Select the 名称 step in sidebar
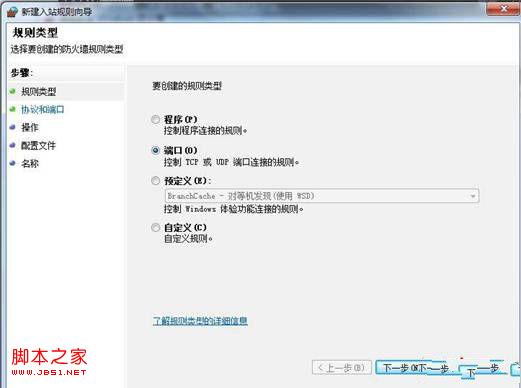The image size is (521, 388). [30, 163]
